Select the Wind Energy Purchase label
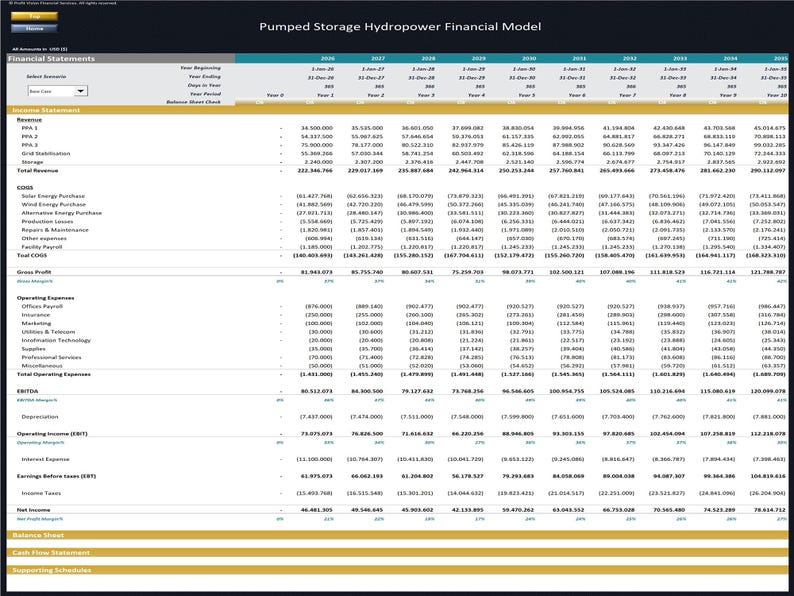 click(x=53, y=205)
